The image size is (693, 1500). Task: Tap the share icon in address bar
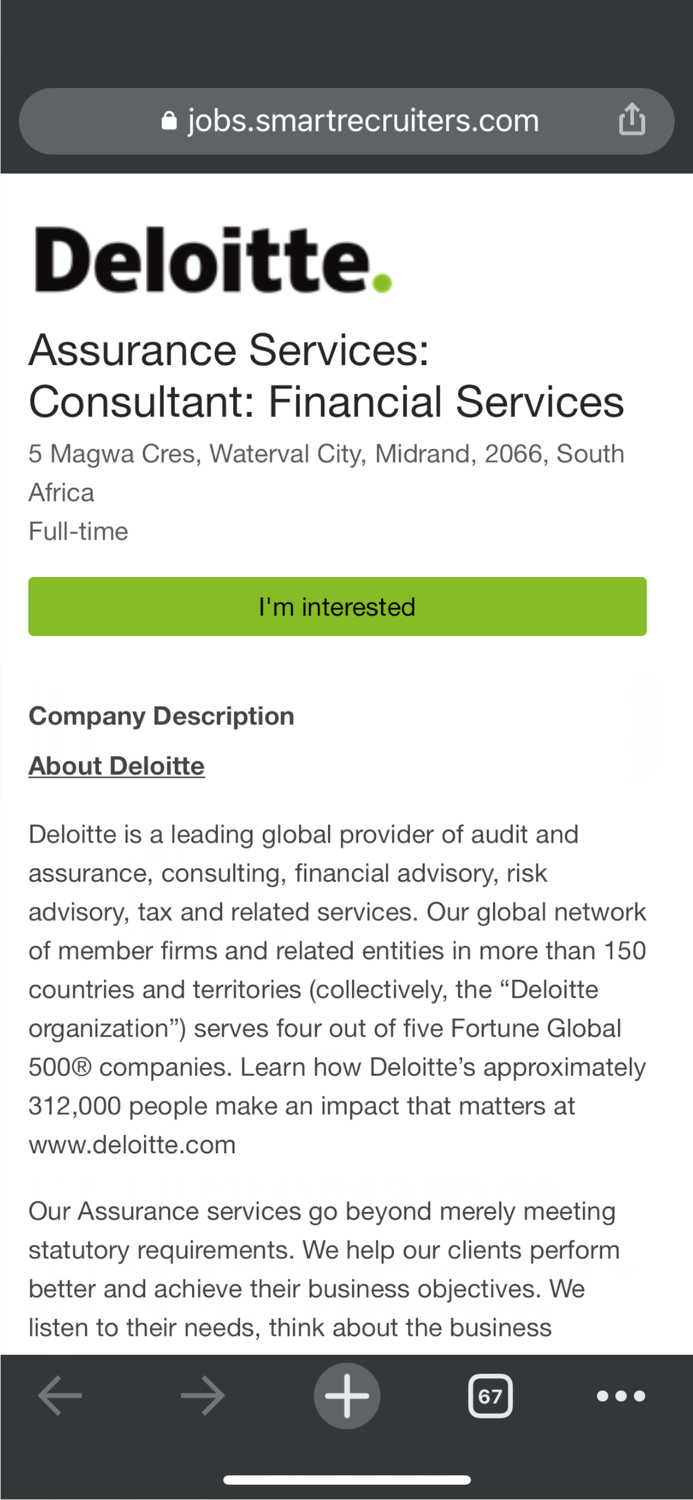[x=631, y=121]
